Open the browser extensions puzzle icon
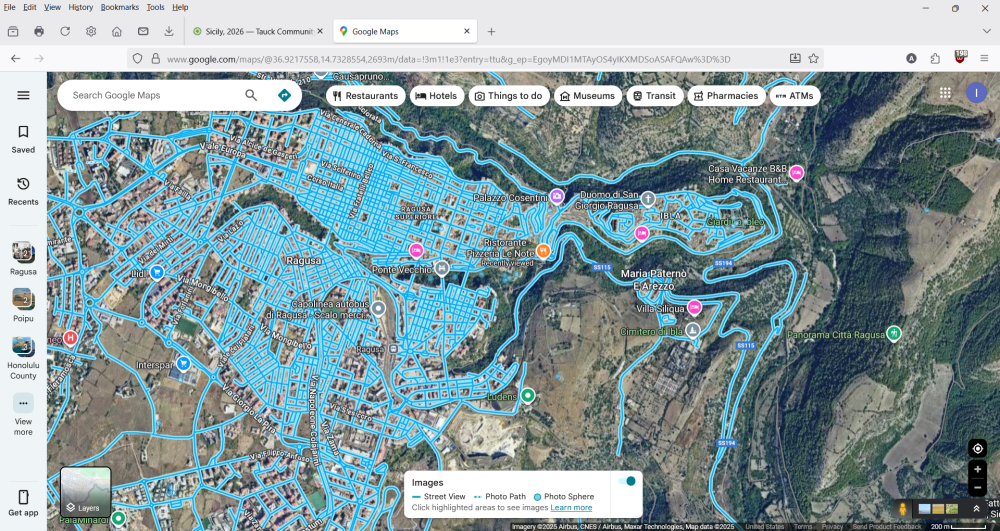1000x531 pixels. (x=935, y=59)
